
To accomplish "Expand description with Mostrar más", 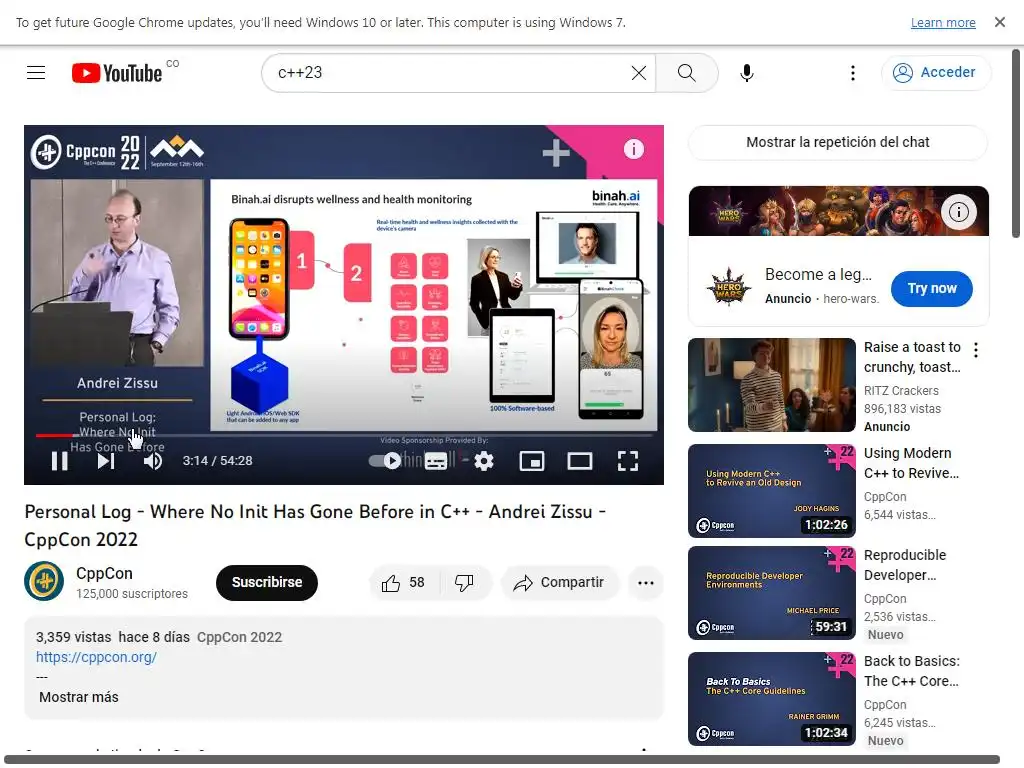I will (78, 697).
